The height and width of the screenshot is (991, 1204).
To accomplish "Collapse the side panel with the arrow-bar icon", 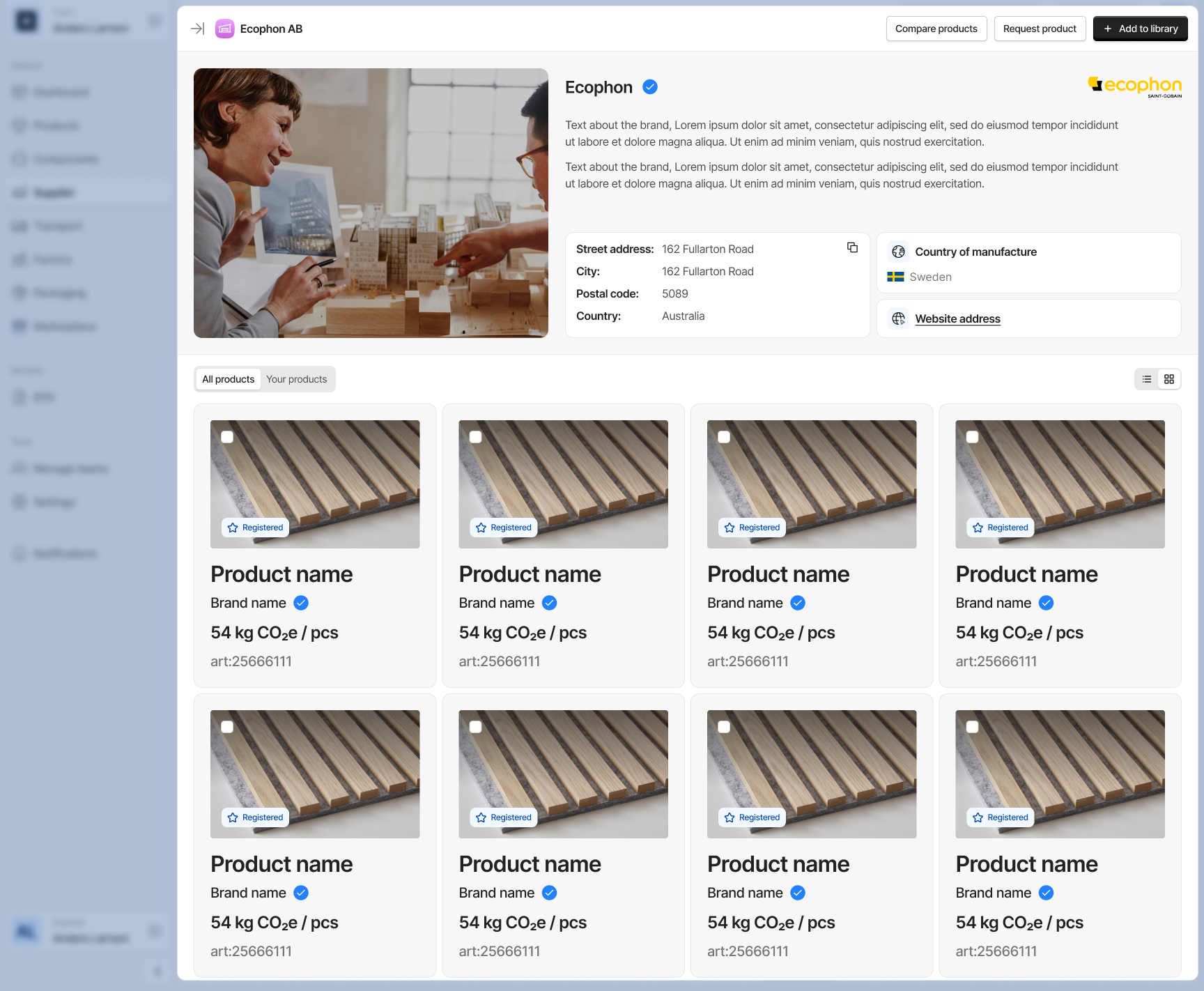I will coord(197,29).
